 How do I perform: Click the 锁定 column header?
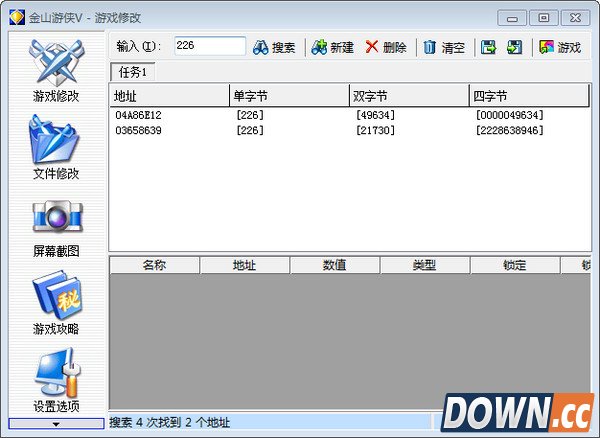(515, 265)
